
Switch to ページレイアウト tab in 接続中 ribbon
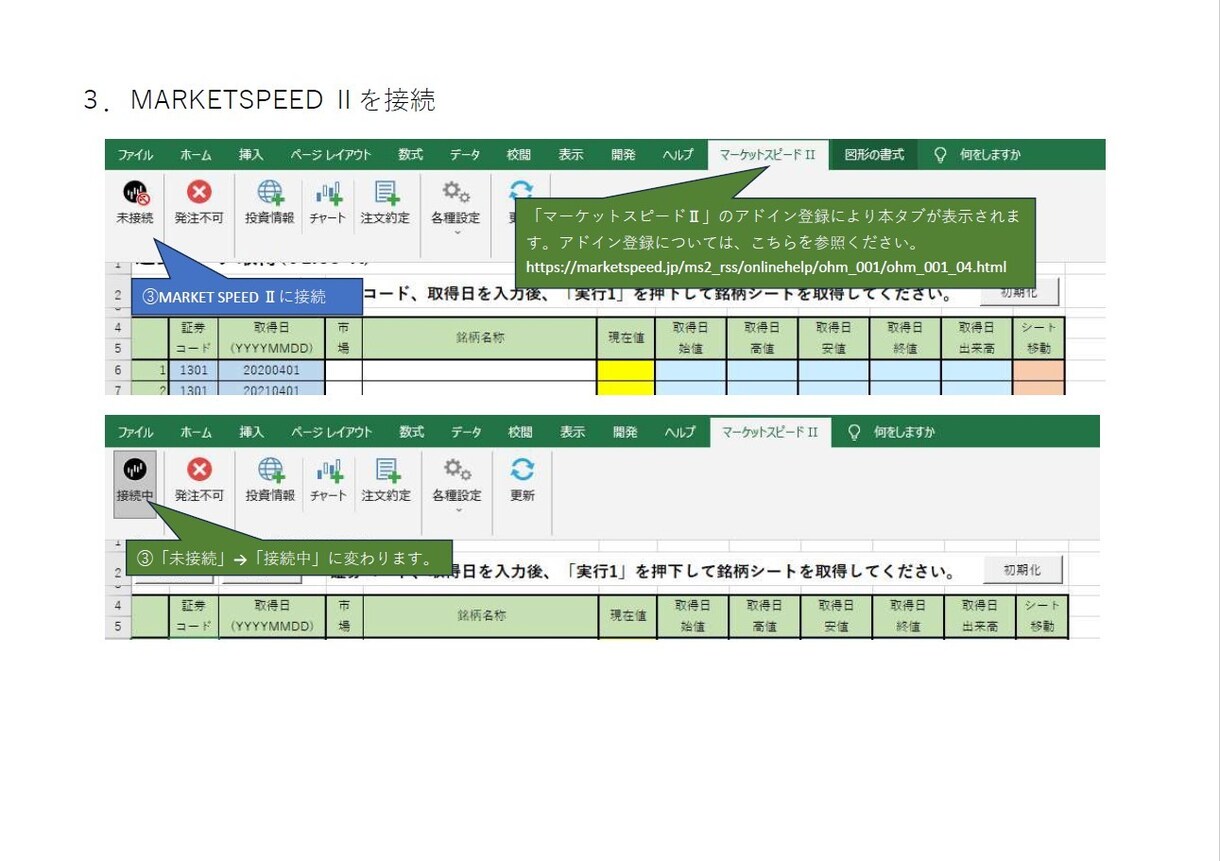(x=331, y=432)
